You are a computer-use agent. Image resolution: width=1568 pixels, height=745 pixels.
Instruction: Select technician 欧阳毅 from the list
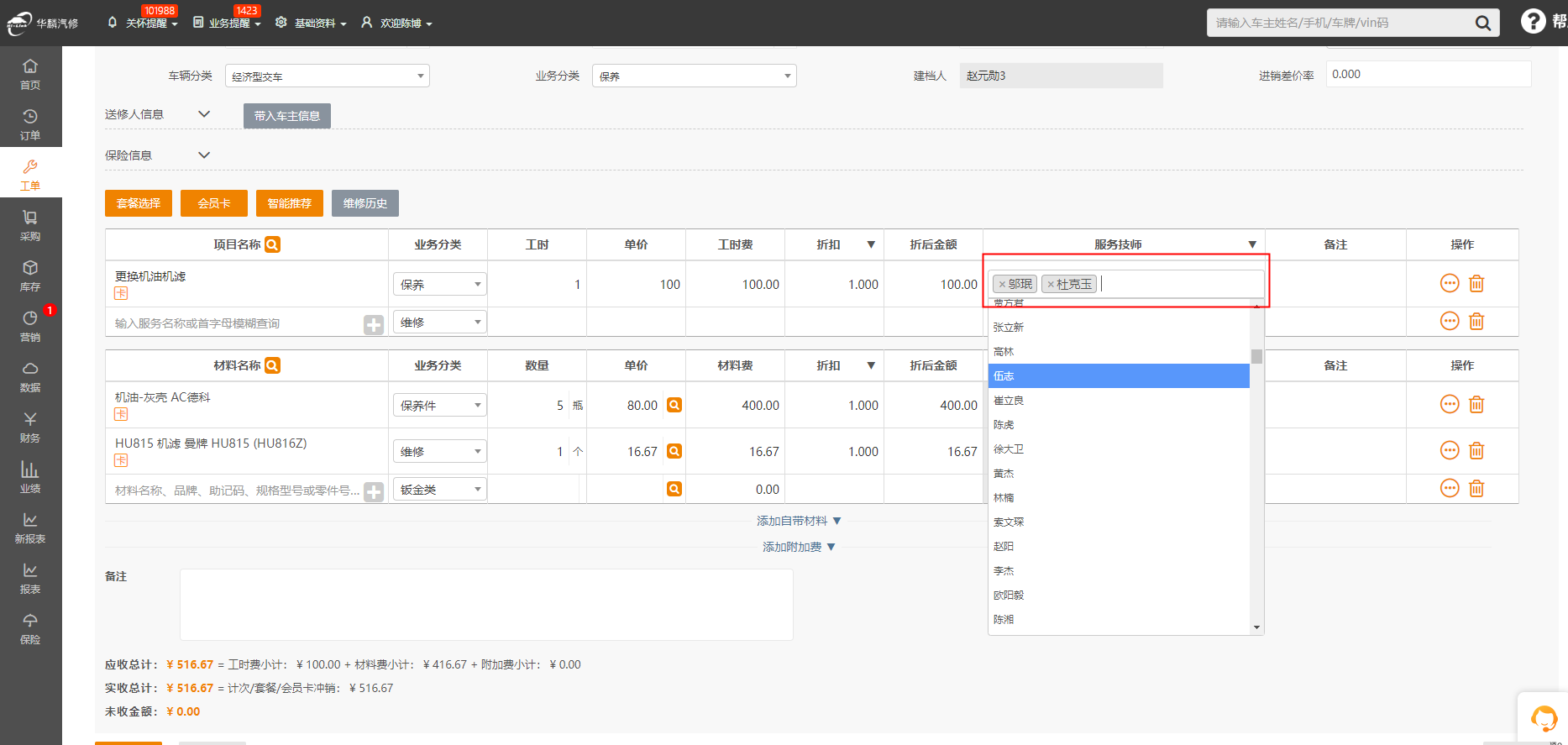[1119, 595]
